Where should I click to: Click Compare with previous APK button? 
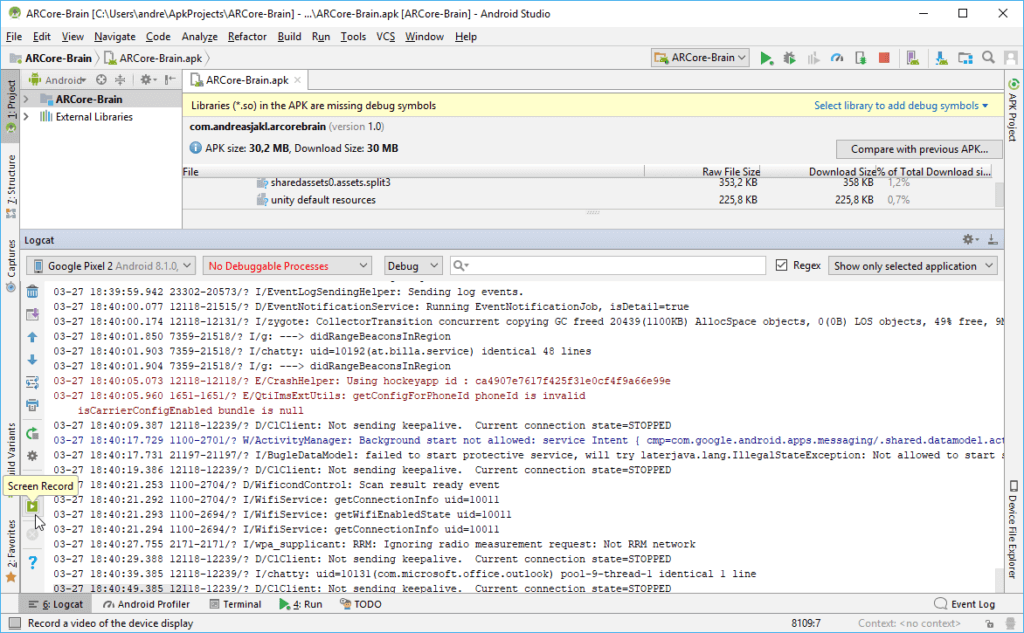(919, 149)
